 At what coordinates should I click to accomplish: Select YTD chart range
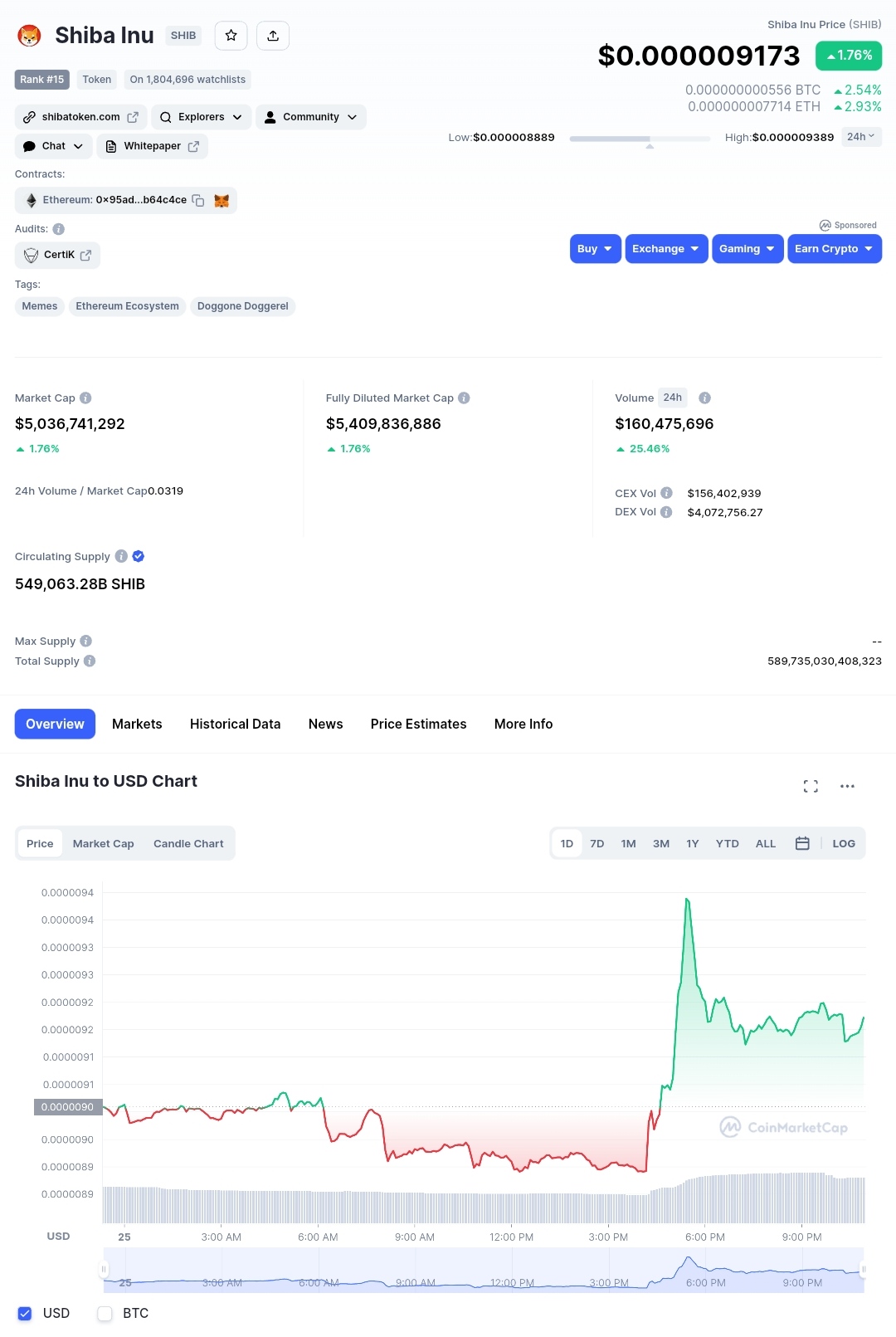pyautogui.click(x=728, y=843)
